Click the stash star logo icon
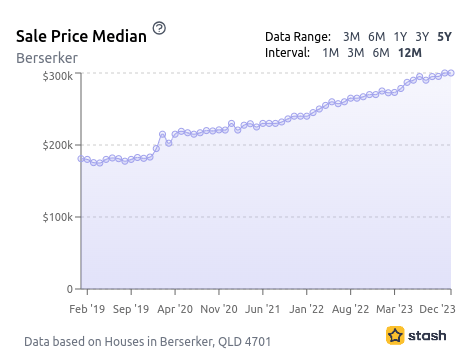 click(395, 335)
